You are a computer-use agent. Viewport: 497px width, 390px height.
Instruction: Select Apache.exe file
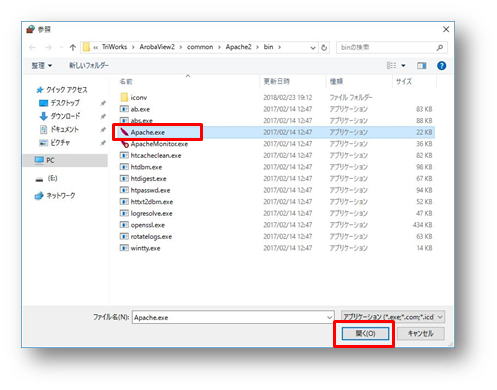pos(147,132)
